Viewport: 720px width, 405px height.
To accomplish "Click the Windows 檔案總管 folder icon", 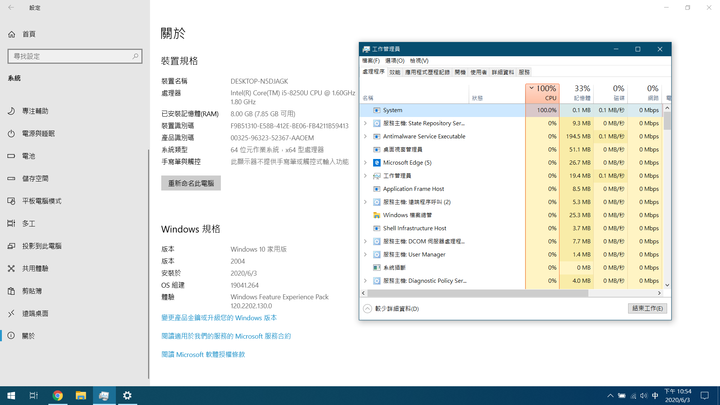I will pos(377,215).
